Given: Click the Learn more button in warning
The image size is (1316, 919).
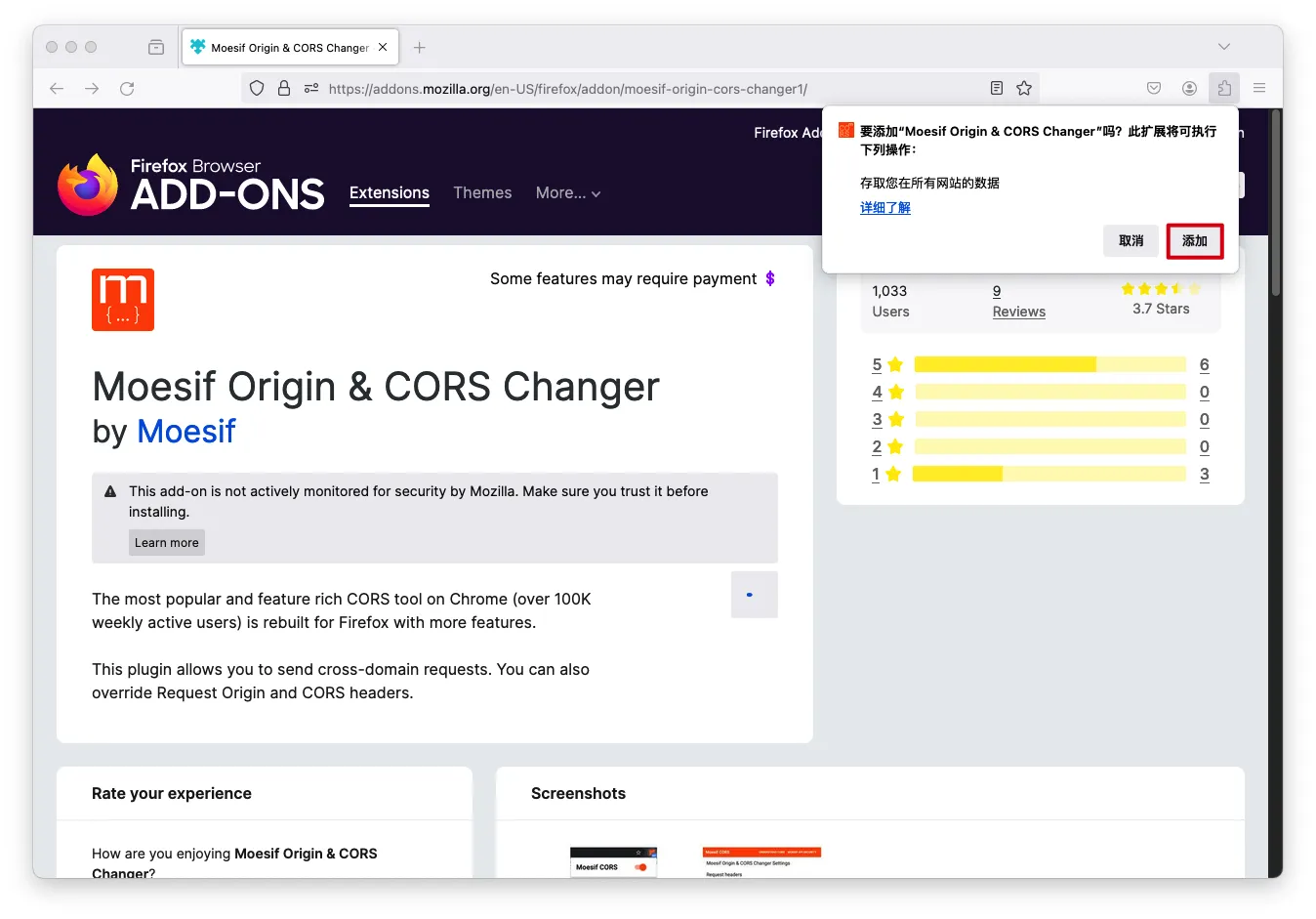Looking at the screenshot, I should [166, 543].
